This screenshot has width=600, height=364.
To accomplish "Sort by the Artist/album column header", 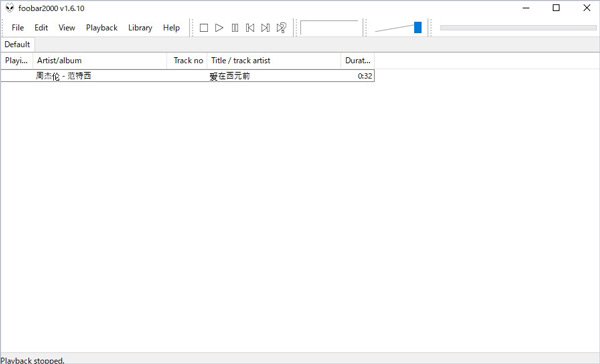I will point(100,60).
